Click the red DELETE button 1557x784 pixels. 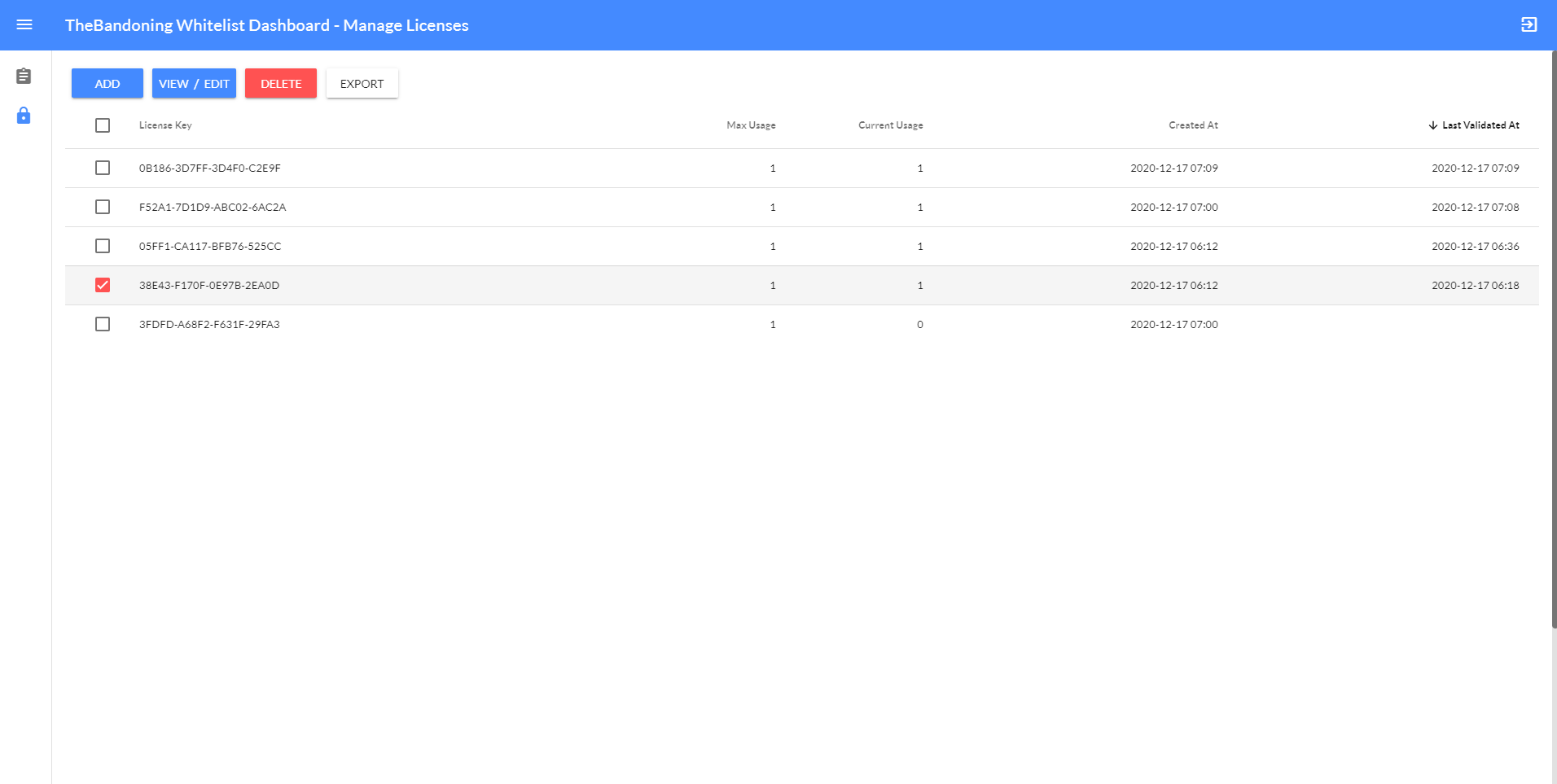click(281, 83)
